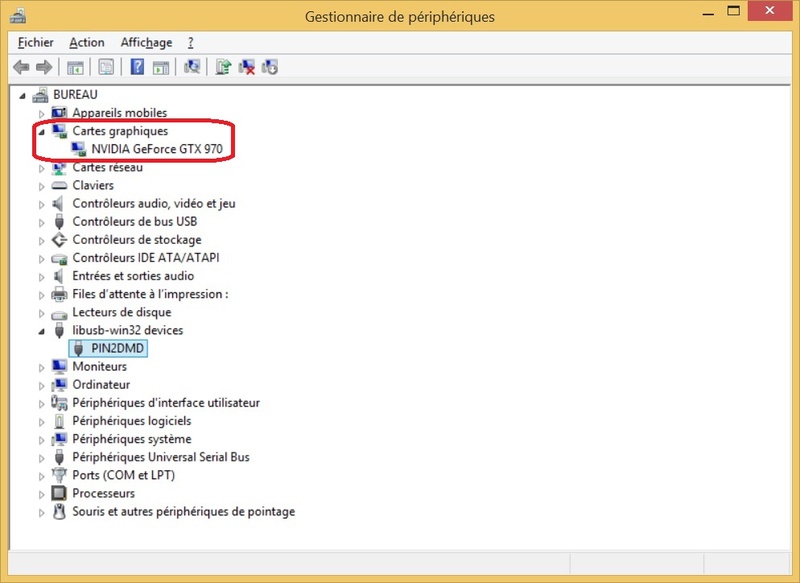Viewport: 800px width, 583px height.
Task: Expand Lecteurs de disque node
Action: point(41,313)
